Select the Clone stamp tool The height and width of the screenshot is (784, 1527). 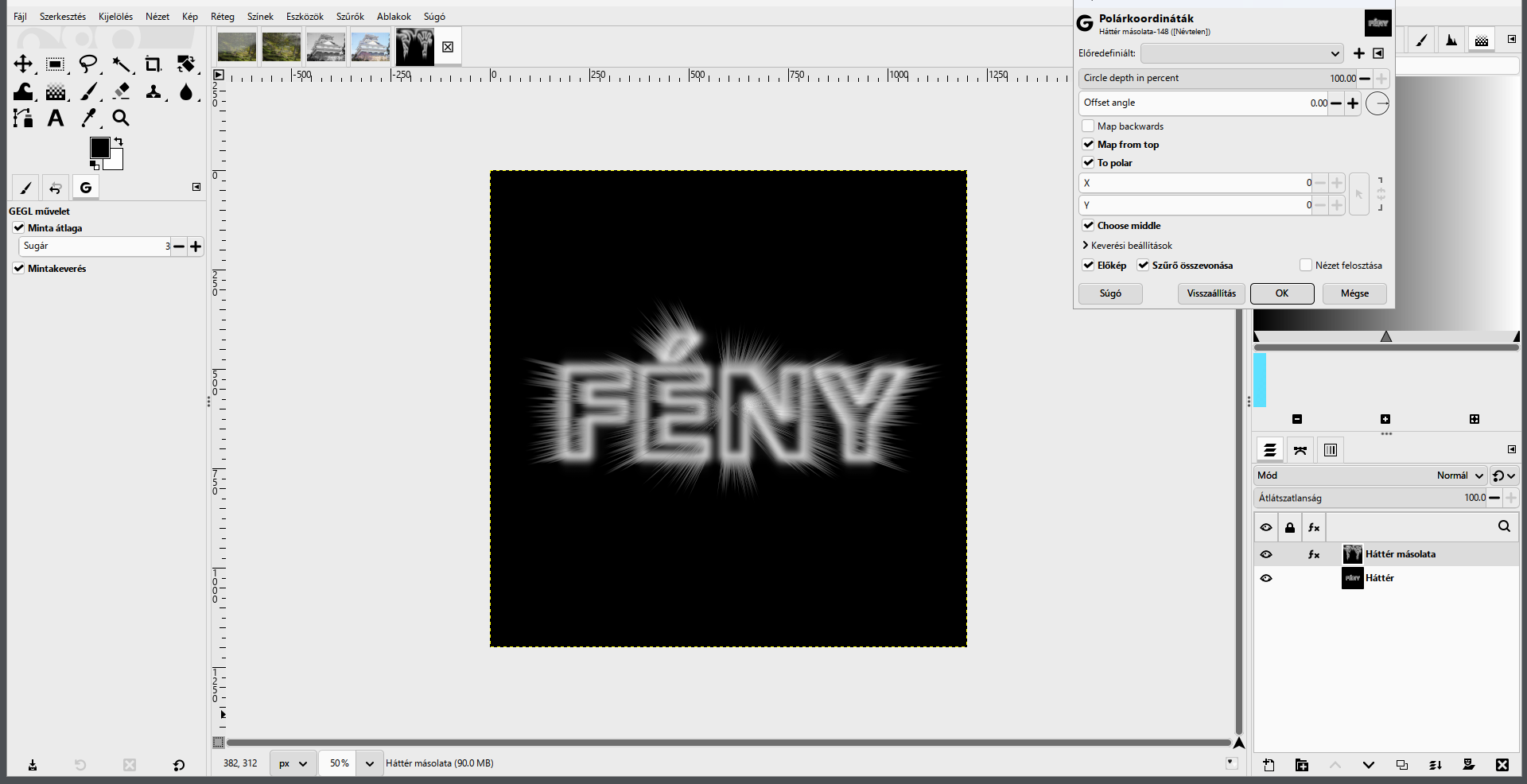pyautogui.click(x=153, y=91)
